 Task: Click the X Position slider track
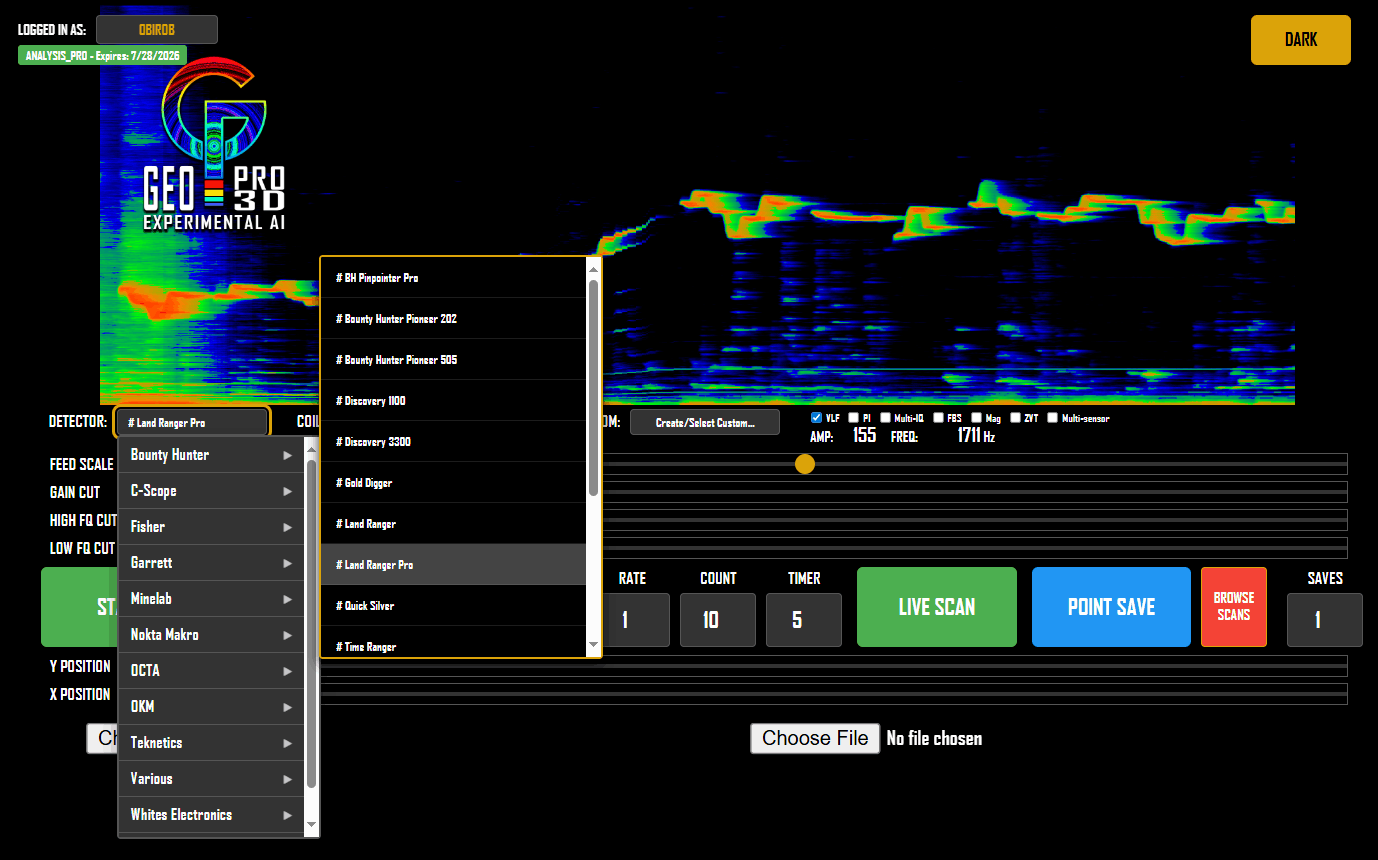click(x=835, y=694)
